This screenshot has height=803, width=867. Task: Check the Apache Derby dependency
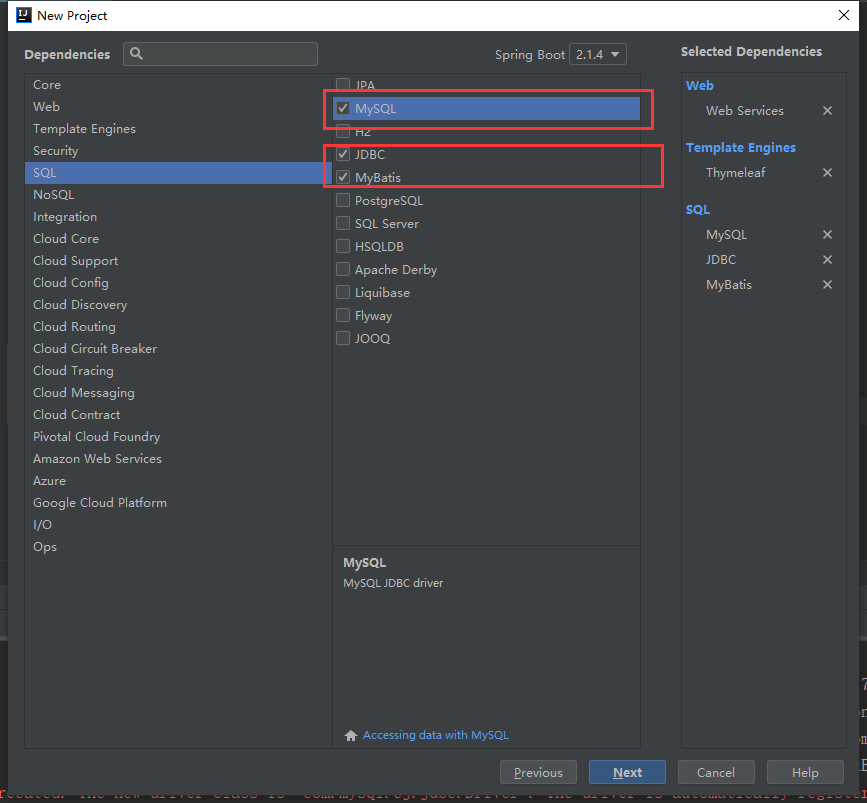pyautogui.click(x=343, y=269)
